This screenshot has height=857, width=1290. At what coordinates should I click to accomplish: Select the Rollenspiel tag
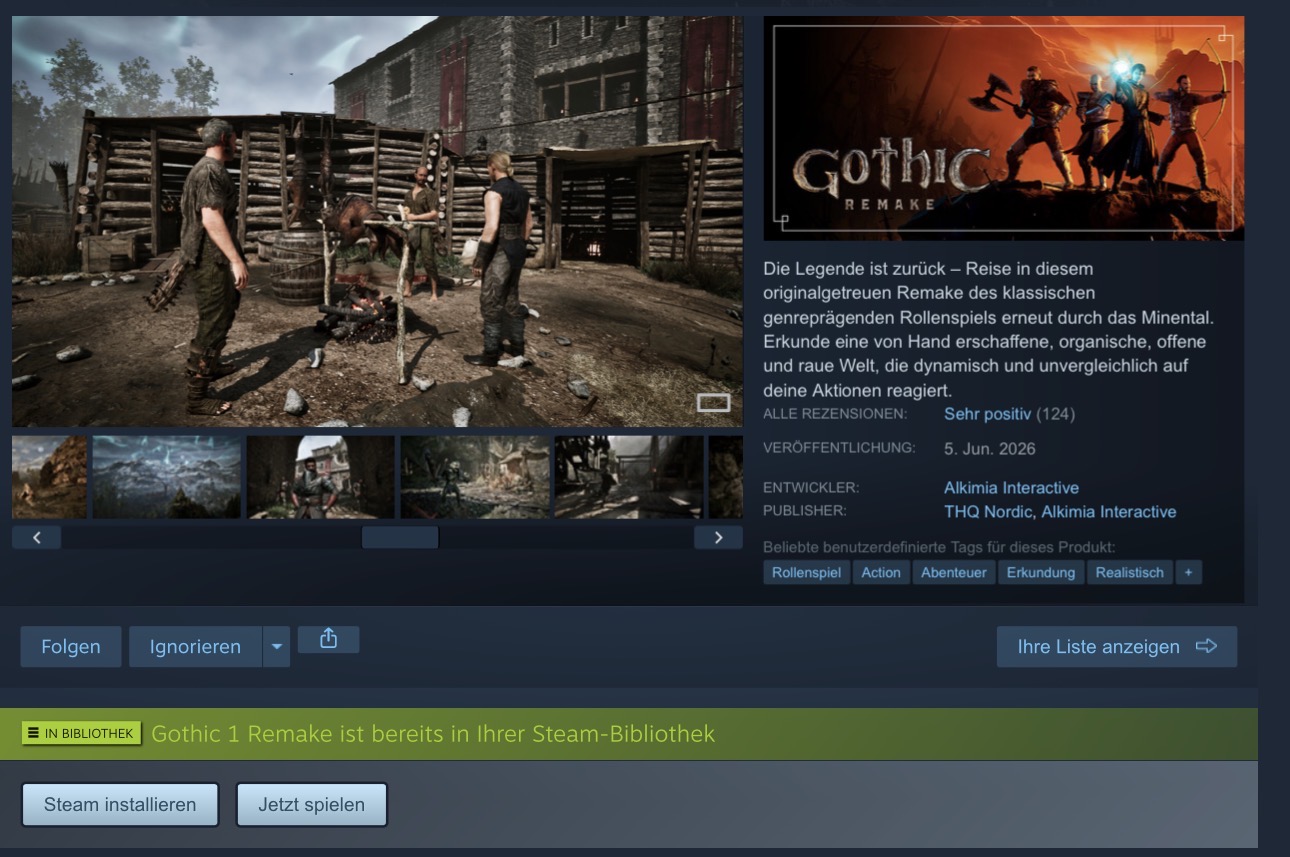point(806,572)
